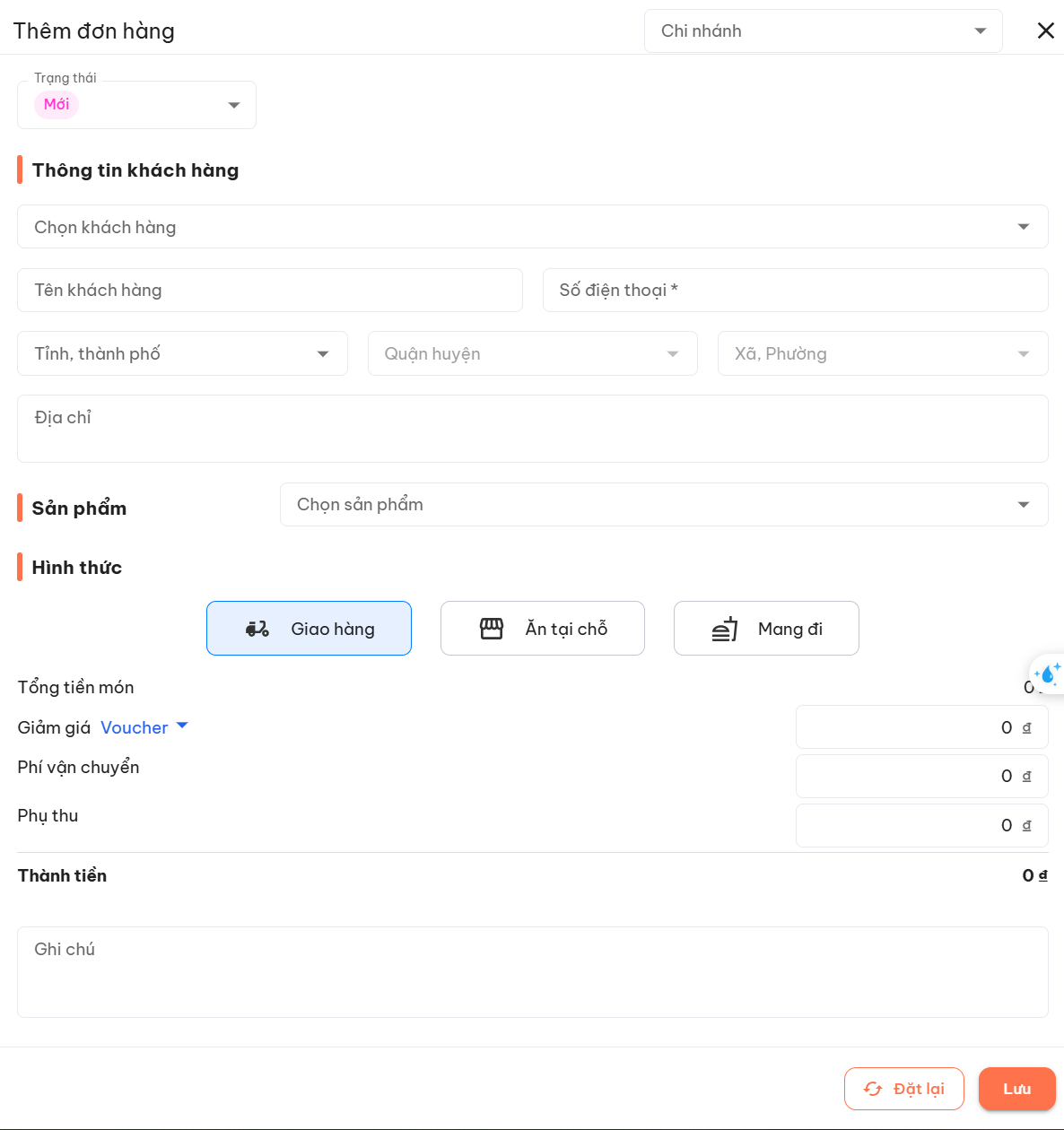This screenshot has height=1130, width=1064.
Task: Focus the Tên khách hàng field
Action: [269, 291]
